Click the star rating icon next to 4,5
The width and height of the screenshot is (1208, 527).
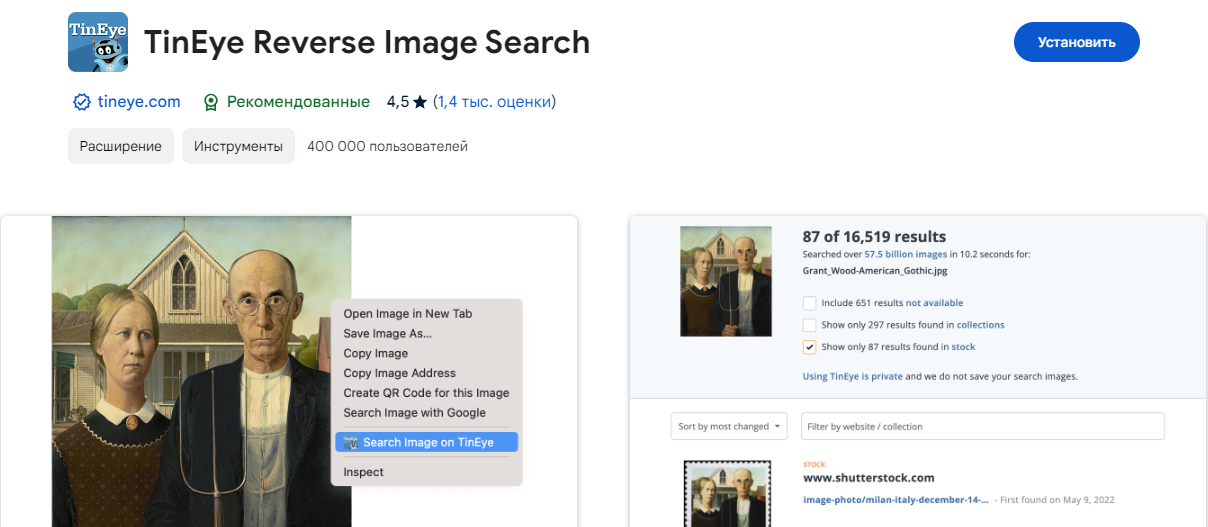pos(420,102)
